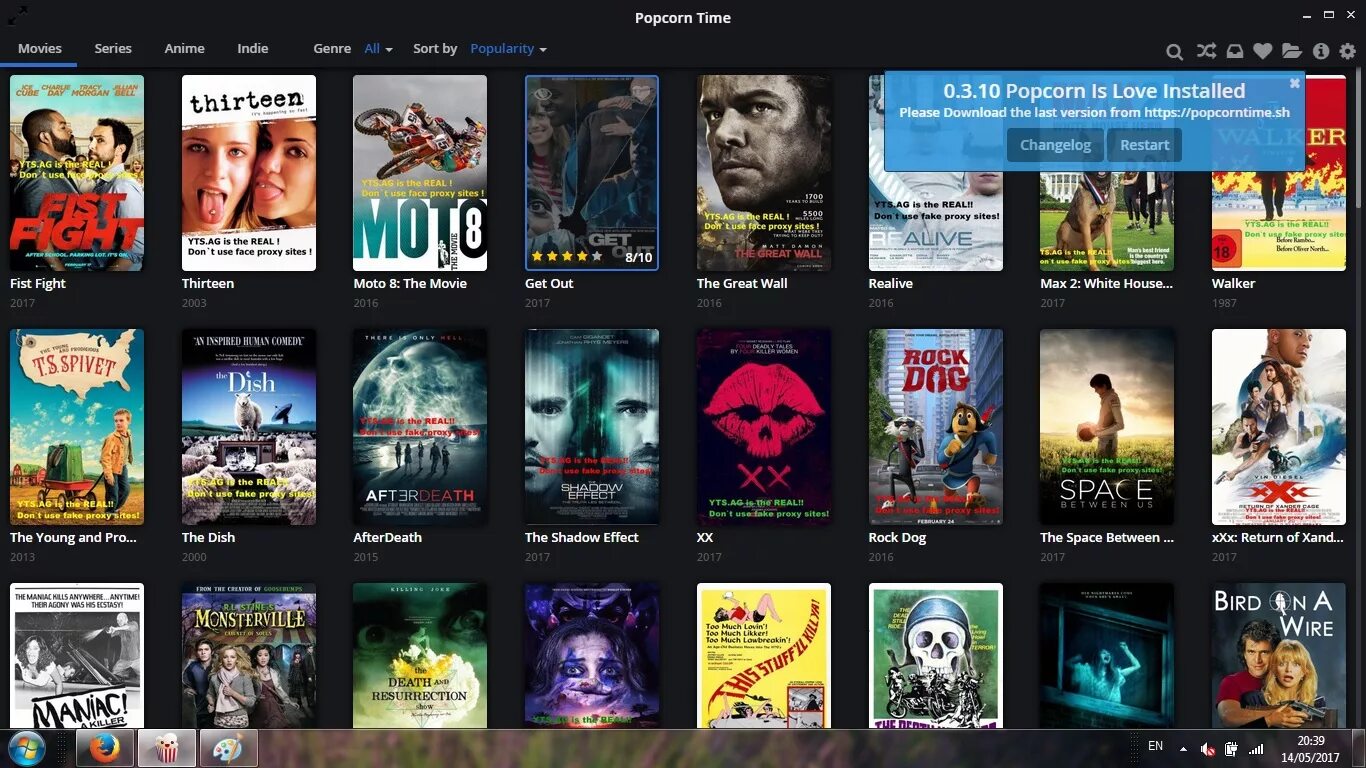Open the About info icon
1366x768 pixels.
click(1321, 51)
